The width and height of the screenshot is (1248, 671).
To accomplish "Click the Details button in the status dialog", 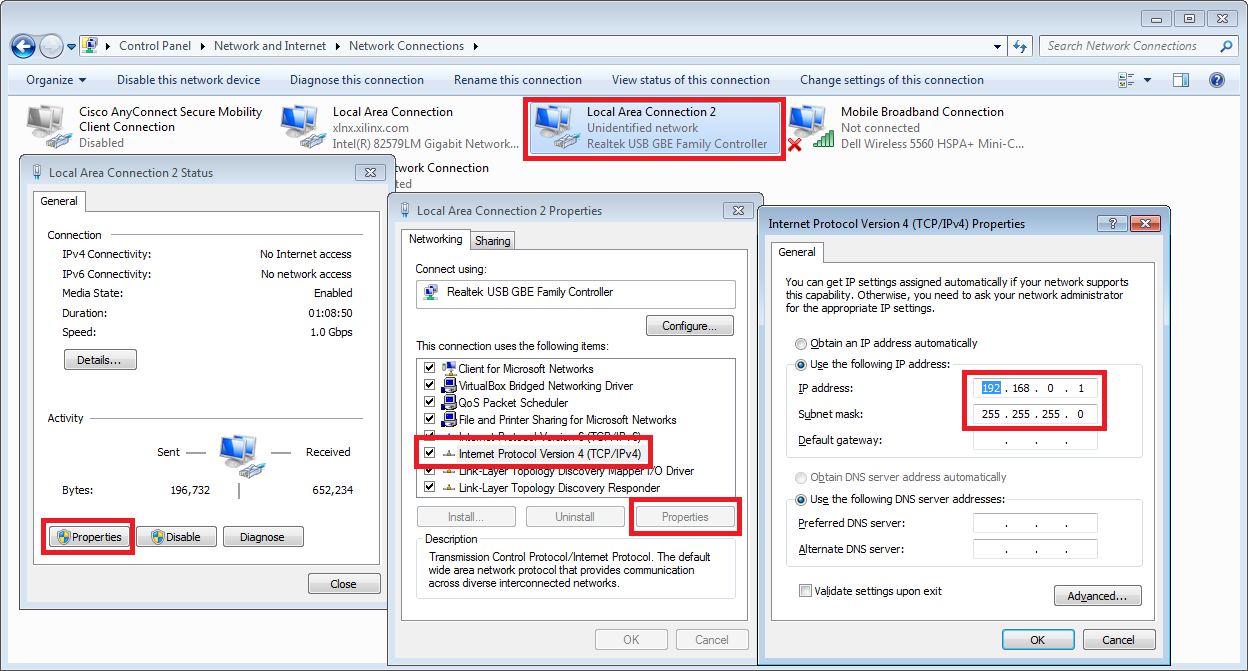I will pos(100,359).
